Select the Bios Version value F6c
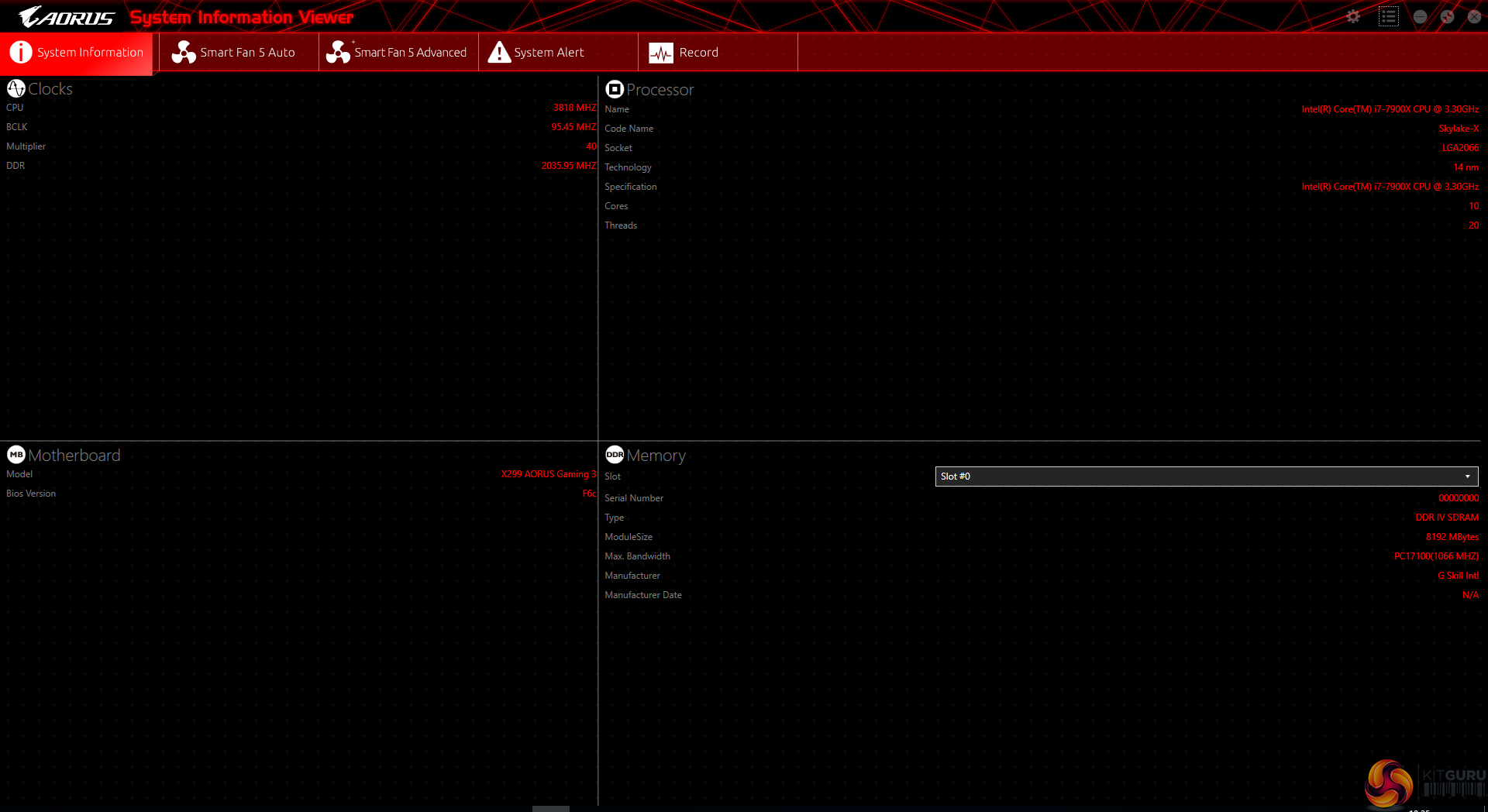 pyautogui.click(x=590, y=494)
